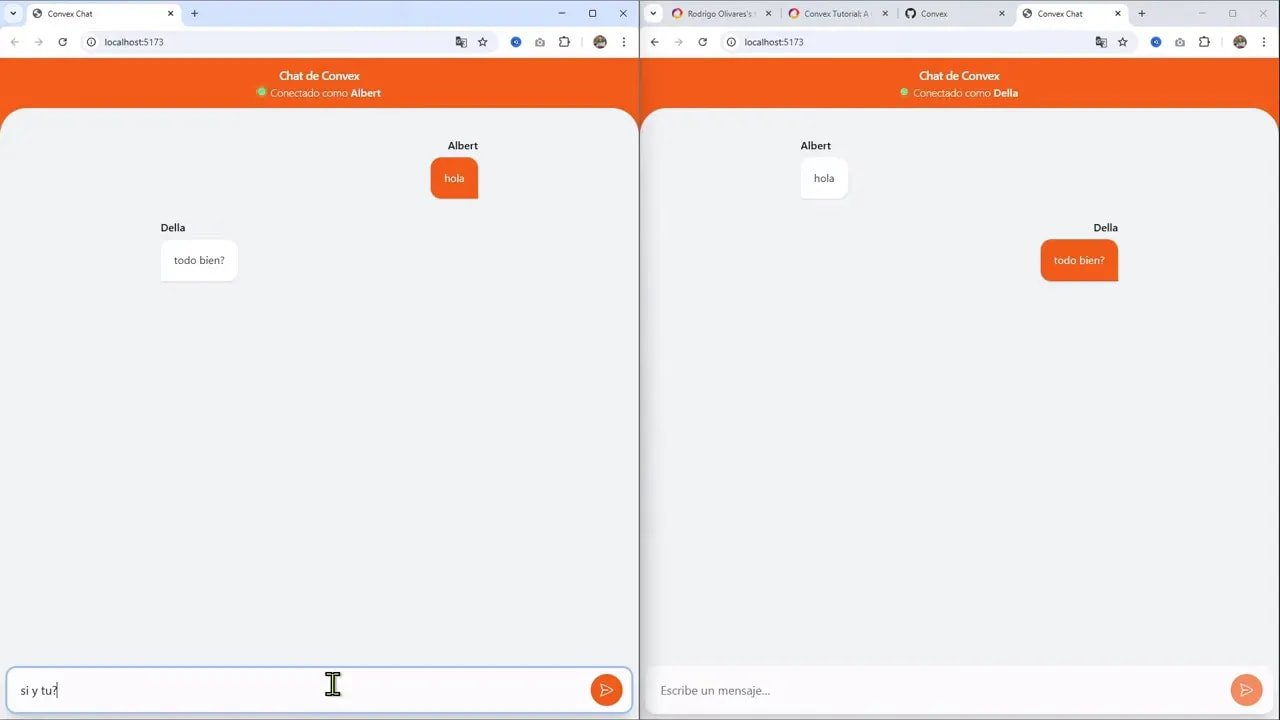
Task: Click blue circle extension in left window
Action: pyautogui.click(x=516, y=42)
